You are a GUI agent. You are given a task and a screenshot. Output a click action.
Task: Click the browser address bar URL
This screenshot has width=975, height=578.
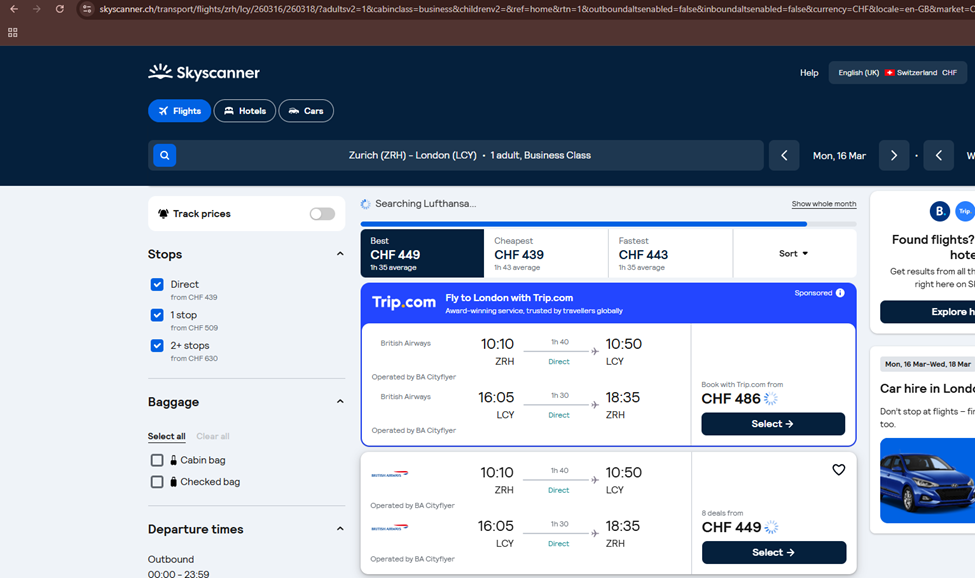tap(535, 9)
